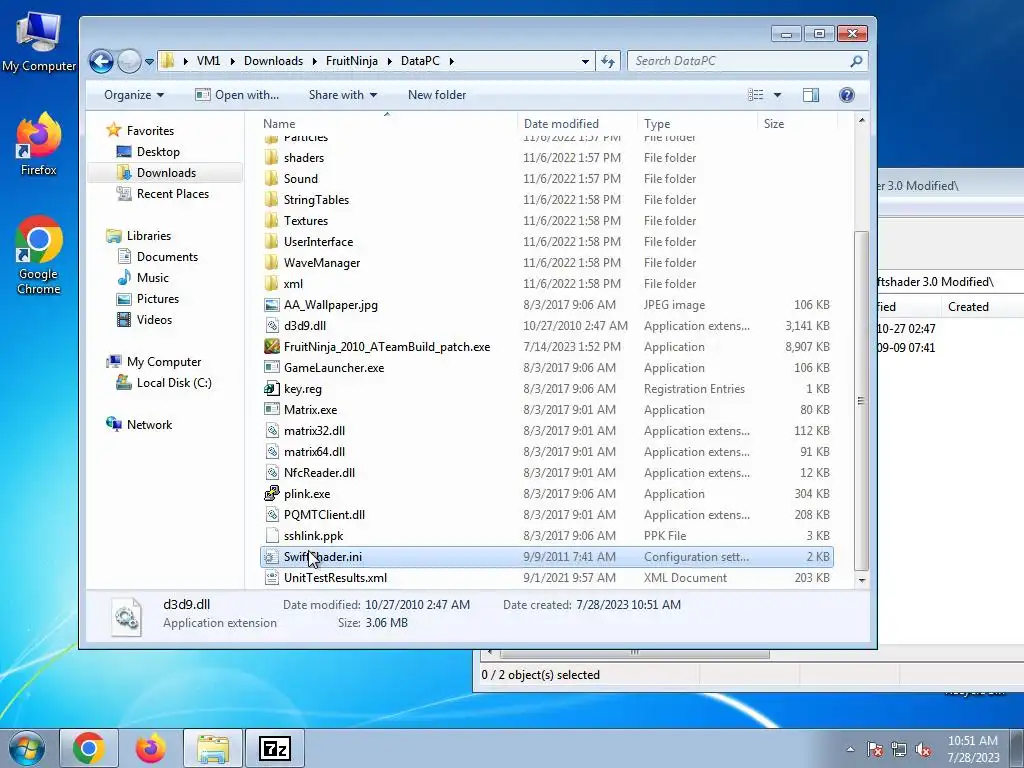
Task: Select key.reg registry icon
Action: click(x=272, y=389)
